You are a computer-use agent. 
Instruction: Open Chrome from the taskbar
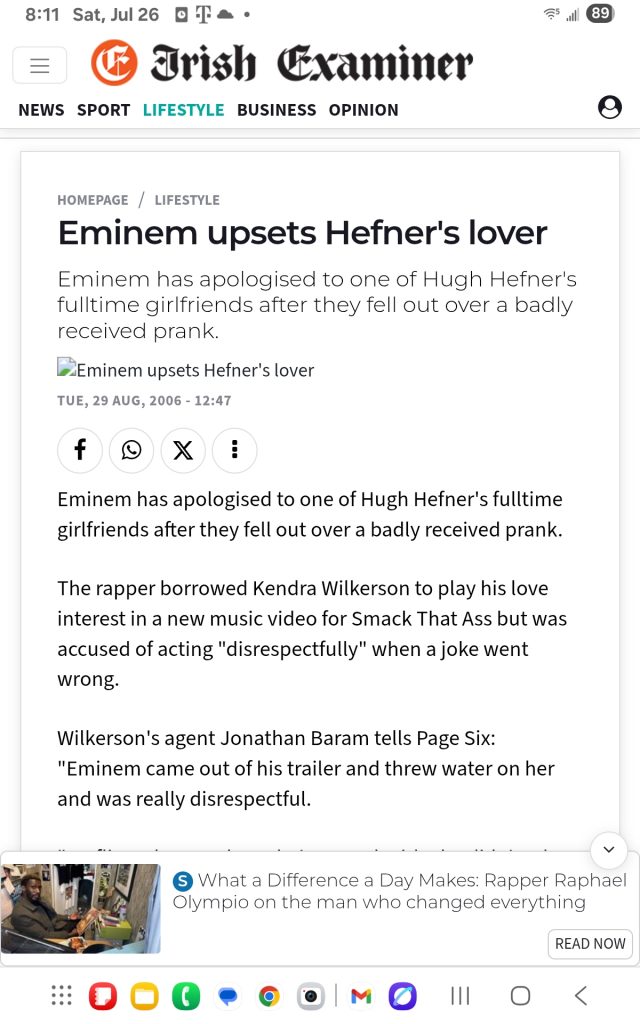268,996
